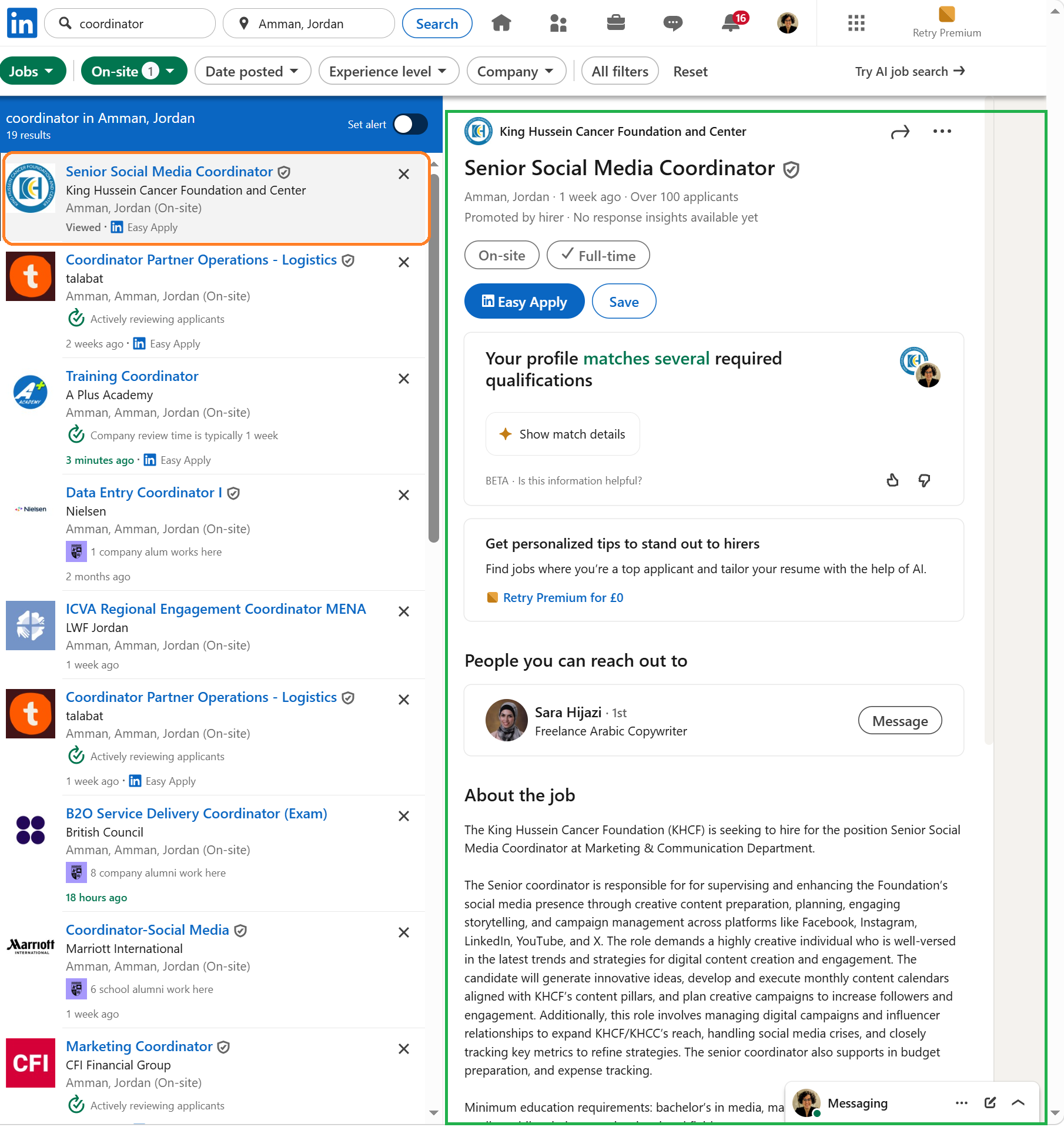Screen dimensions: 1064x1127
Task: Open ICVA Regional Engagement Coordinator MENA listing
Action: (x=216, y=609)
